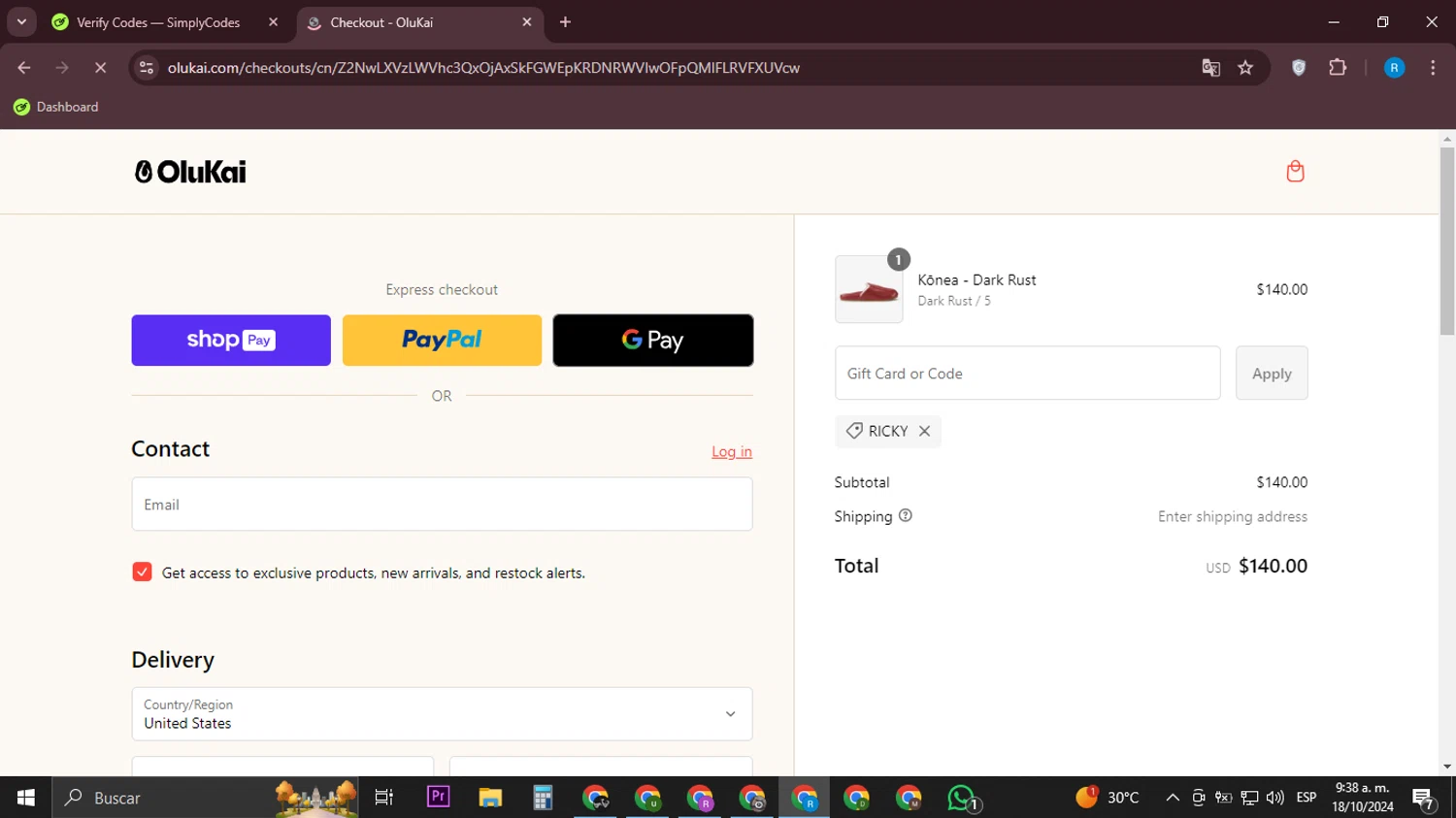Viewport: 1456px width, 818px height.
Task: Show hidden system tray icons
Action: [x=1173, y=798]
